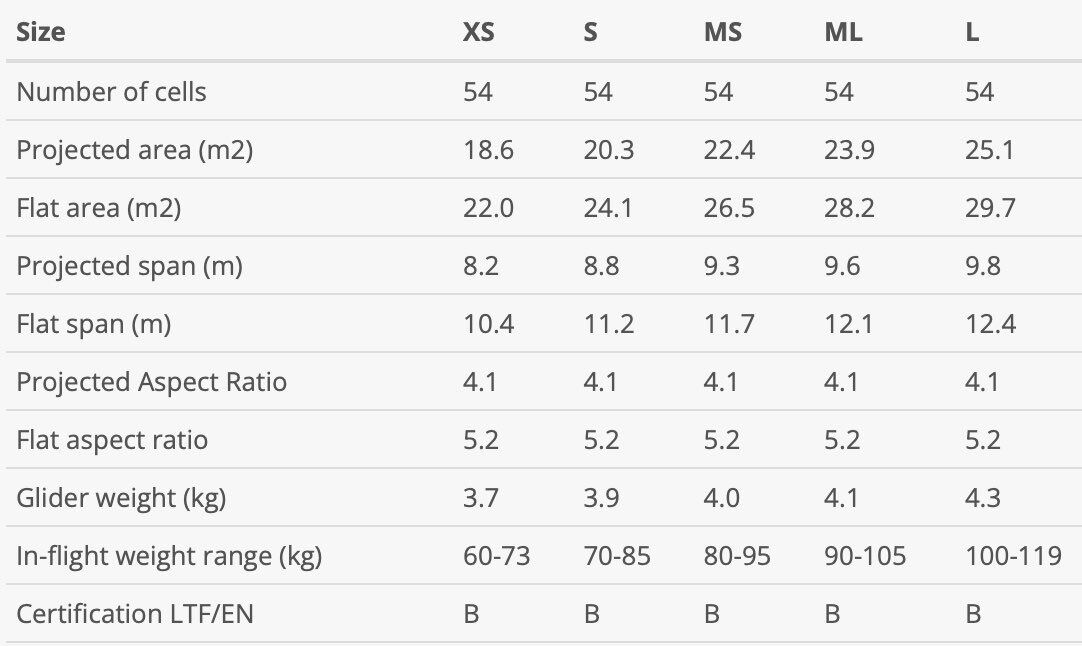Click the XS size column header
Screen dimensions: 1082x646
click(478, 32)
